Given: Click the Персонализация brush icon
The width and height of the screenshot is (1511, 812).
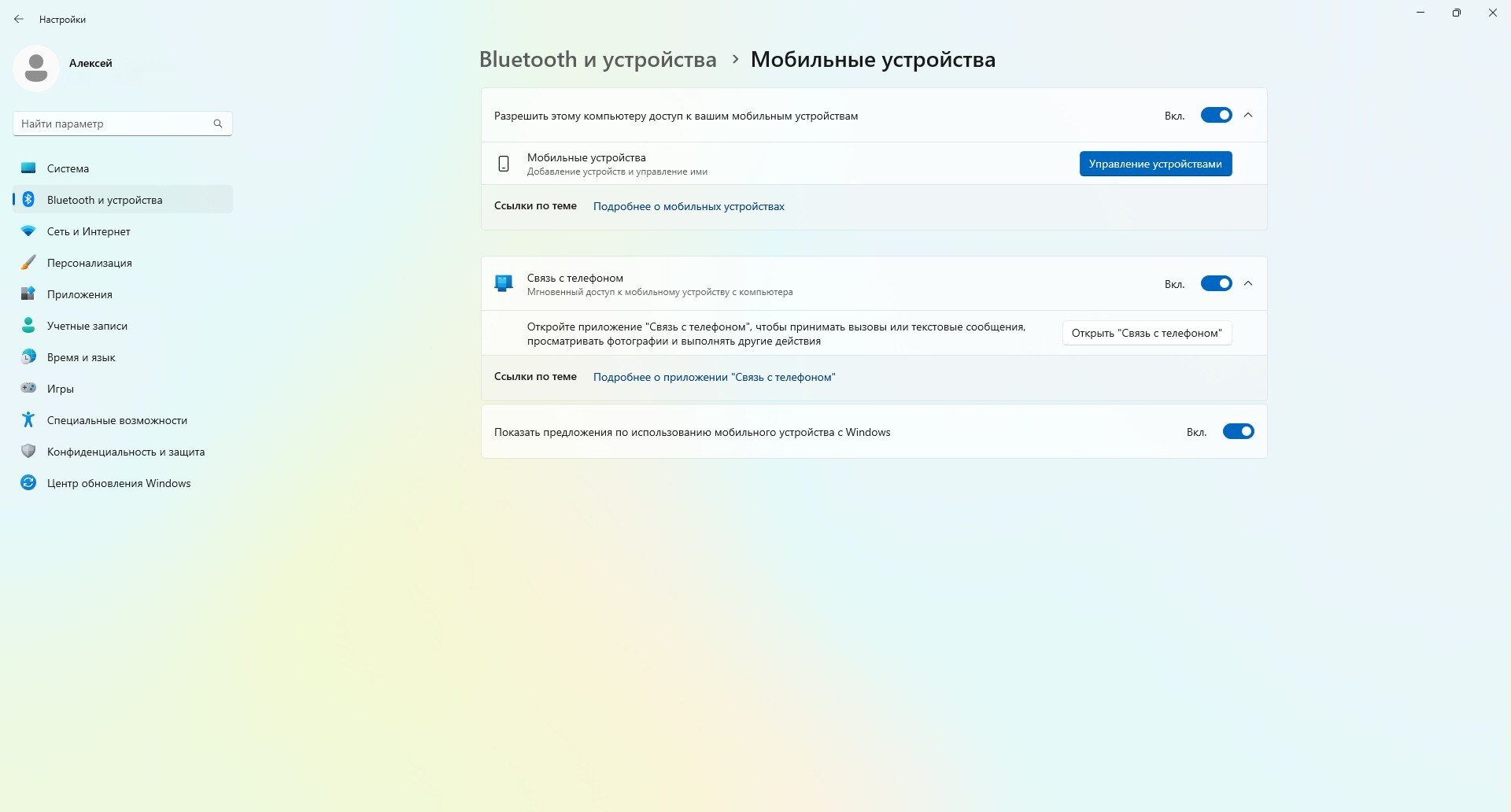Looking at the screenshot, I should 28,263.
